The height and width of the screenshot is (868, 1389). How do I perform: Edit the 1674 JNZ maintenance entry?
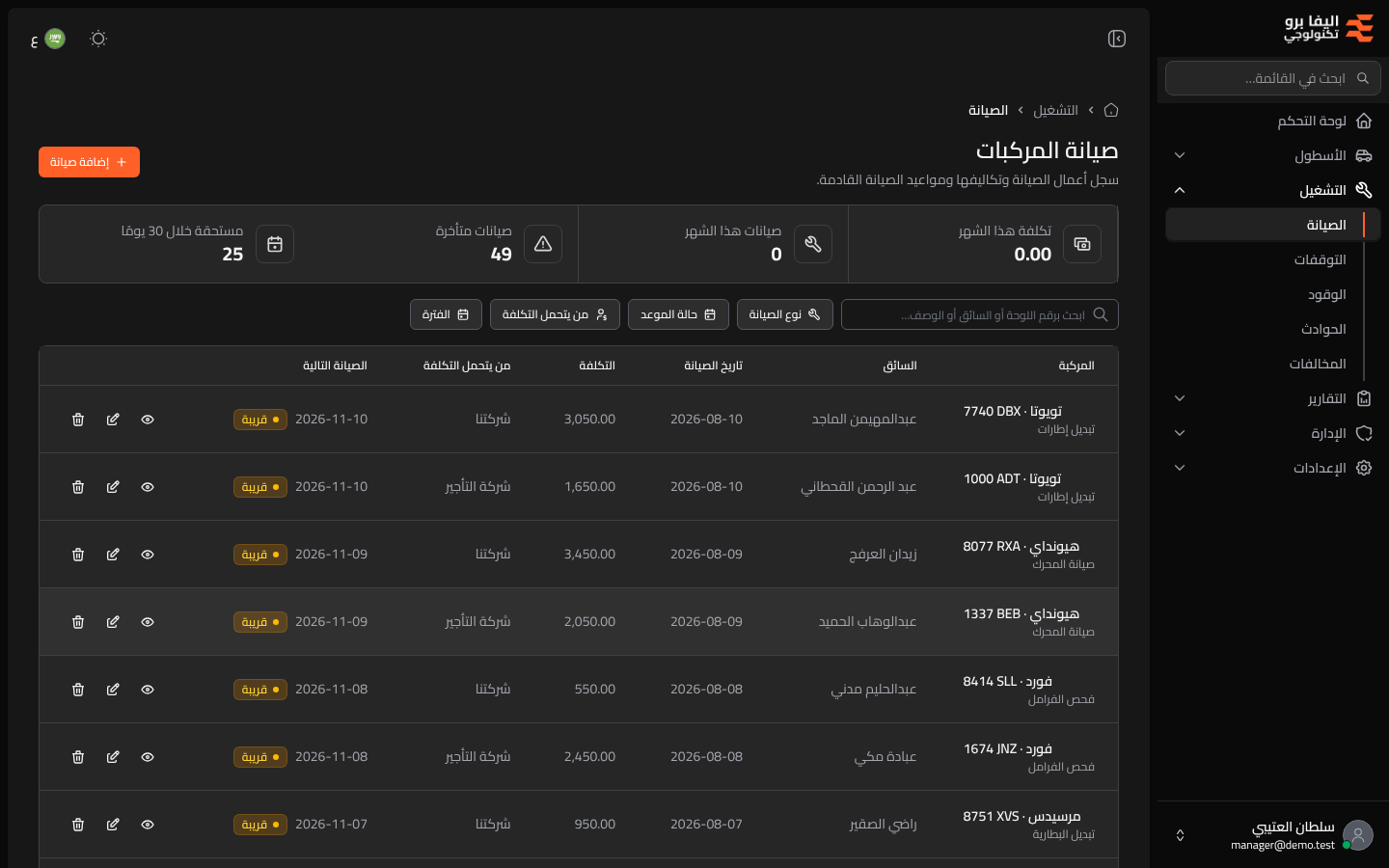click(x=113, y=757)
